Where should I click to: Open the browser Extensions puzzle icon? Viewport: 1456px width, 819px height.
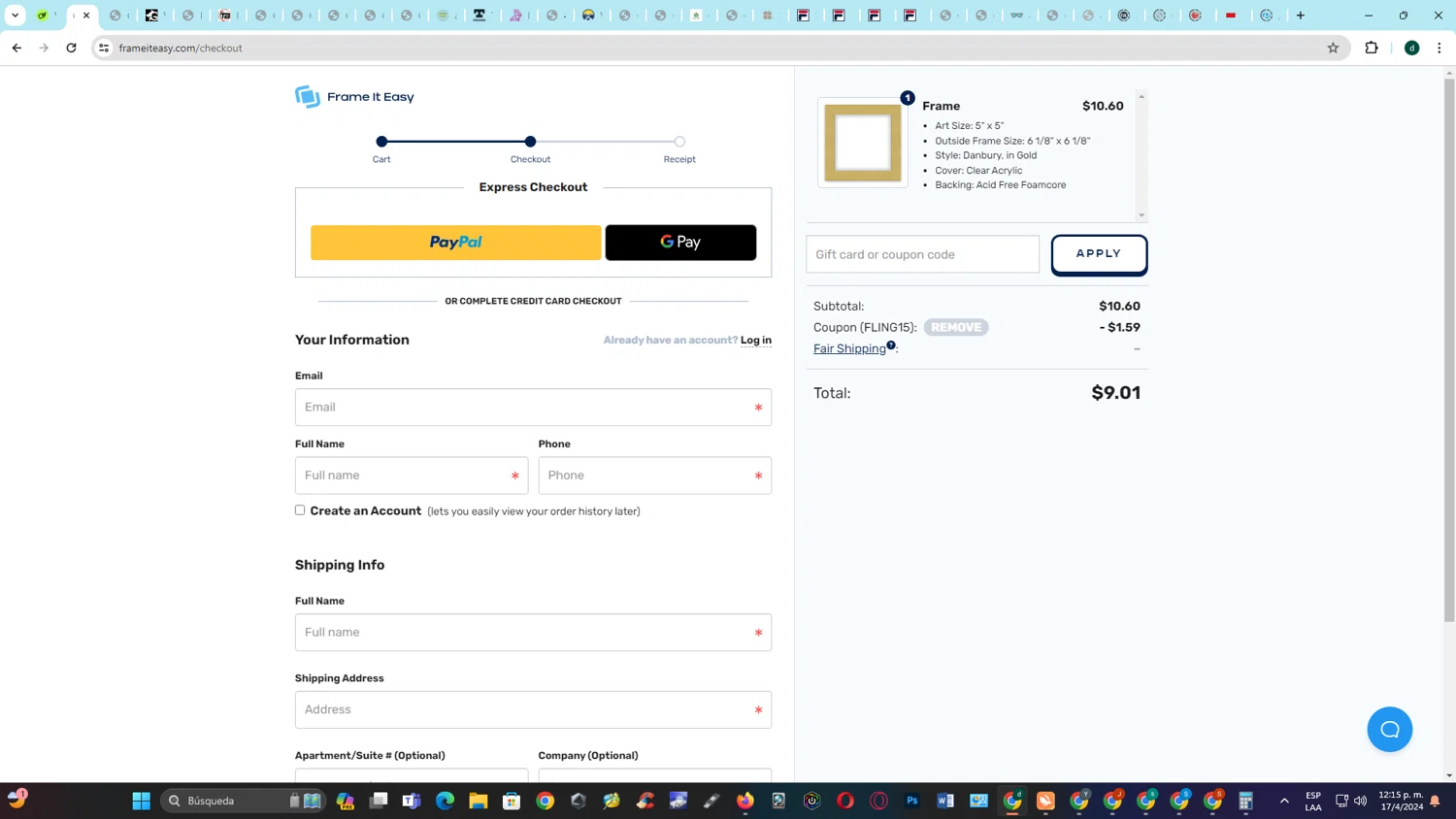click(1372, 48)
